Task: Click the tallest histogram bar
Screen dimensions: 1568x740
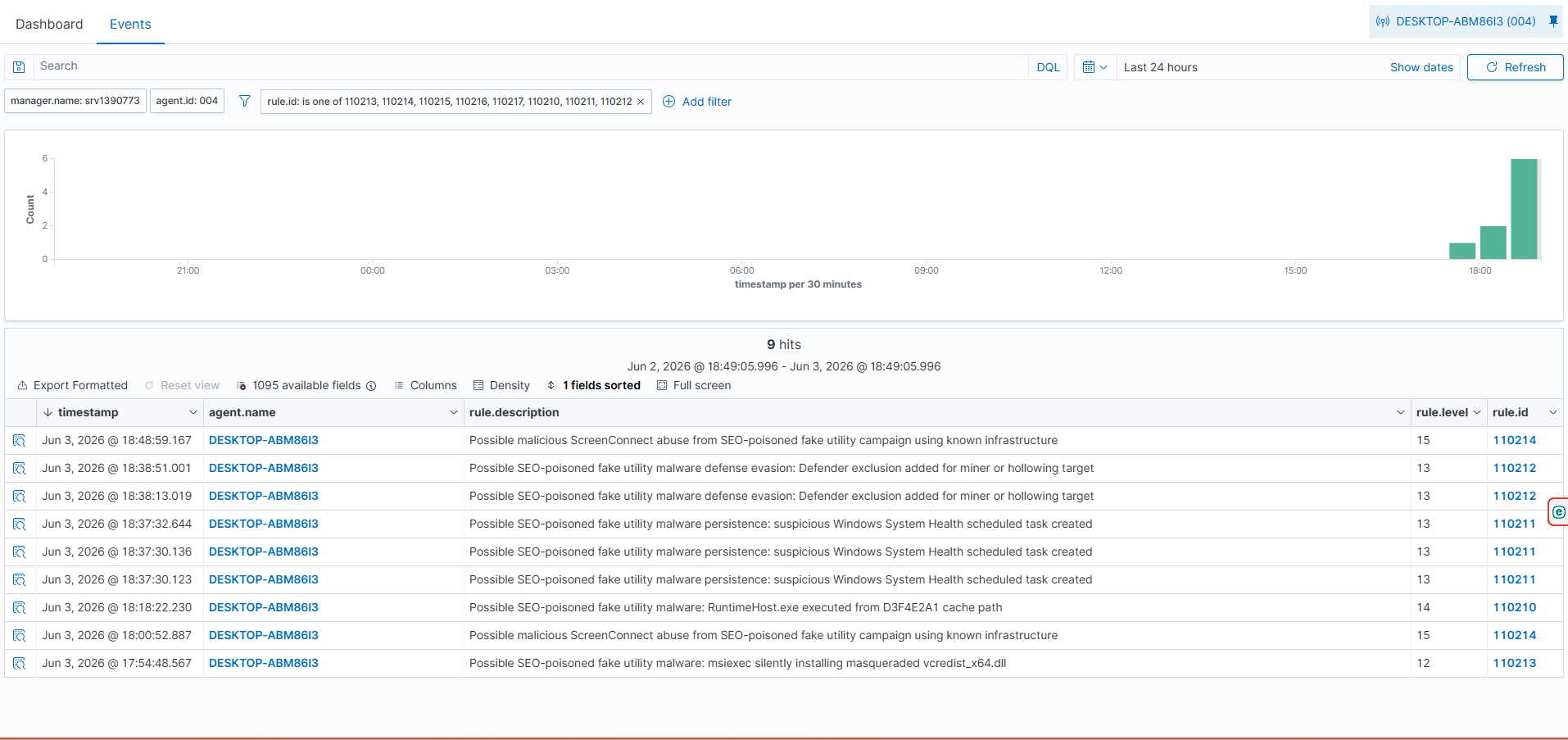Action: 1524,209
